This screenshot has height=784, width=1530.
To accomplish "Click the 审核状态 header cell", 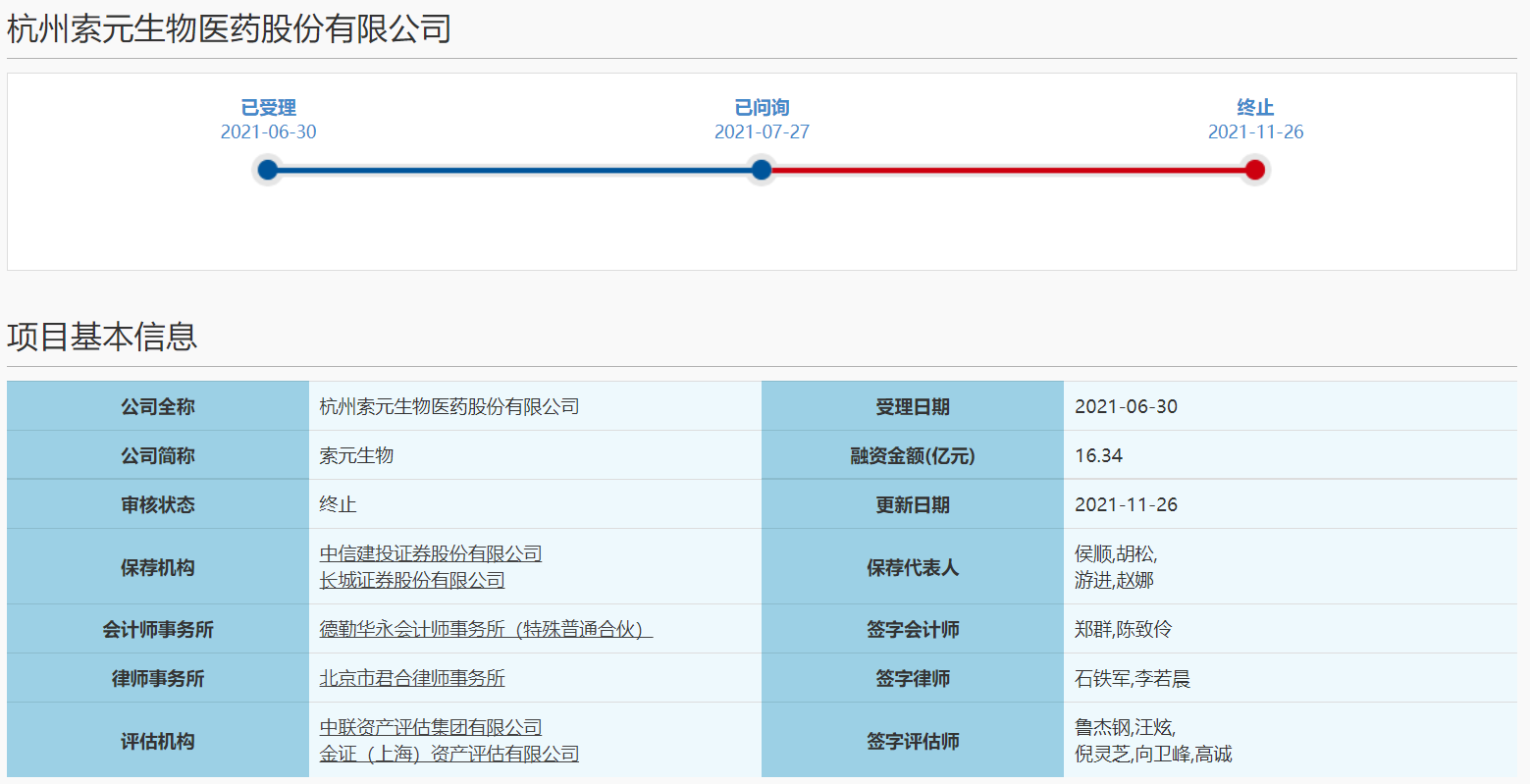I will pyautogui.click(x=158, y=504).
